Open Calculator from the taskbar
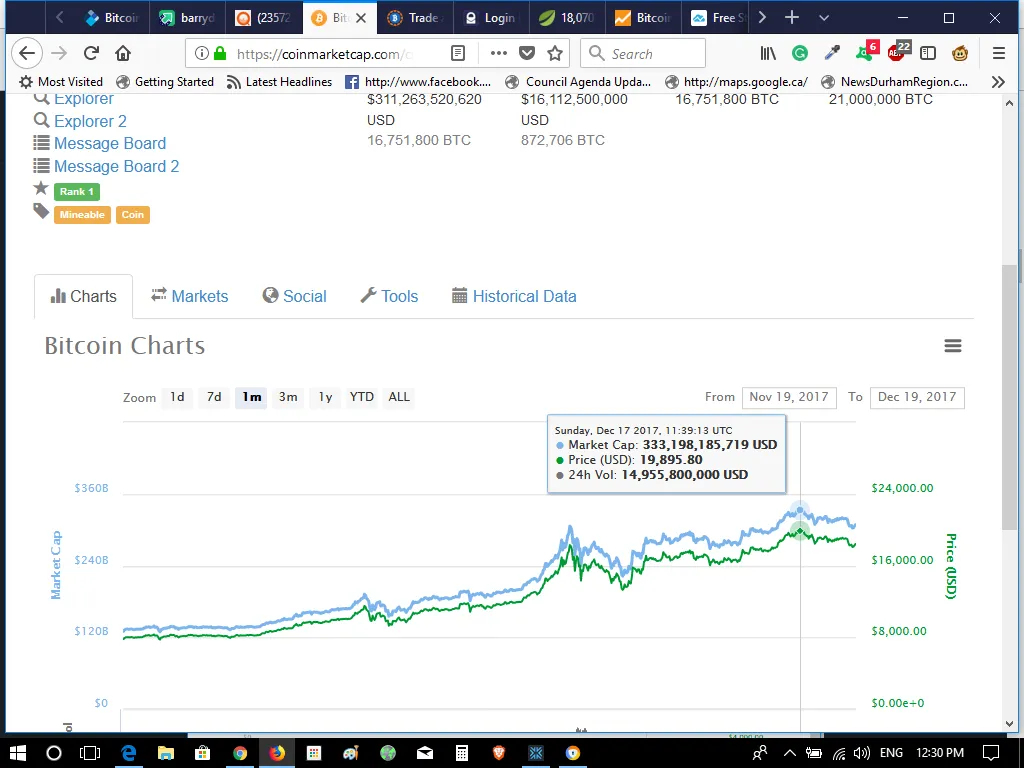This screenshot has height=768, width=1024. point(461,753)
